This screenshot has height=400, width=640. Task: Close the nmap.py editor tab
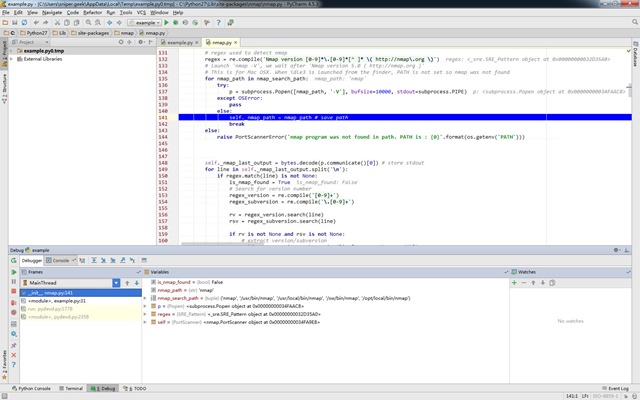click(236, 42)
